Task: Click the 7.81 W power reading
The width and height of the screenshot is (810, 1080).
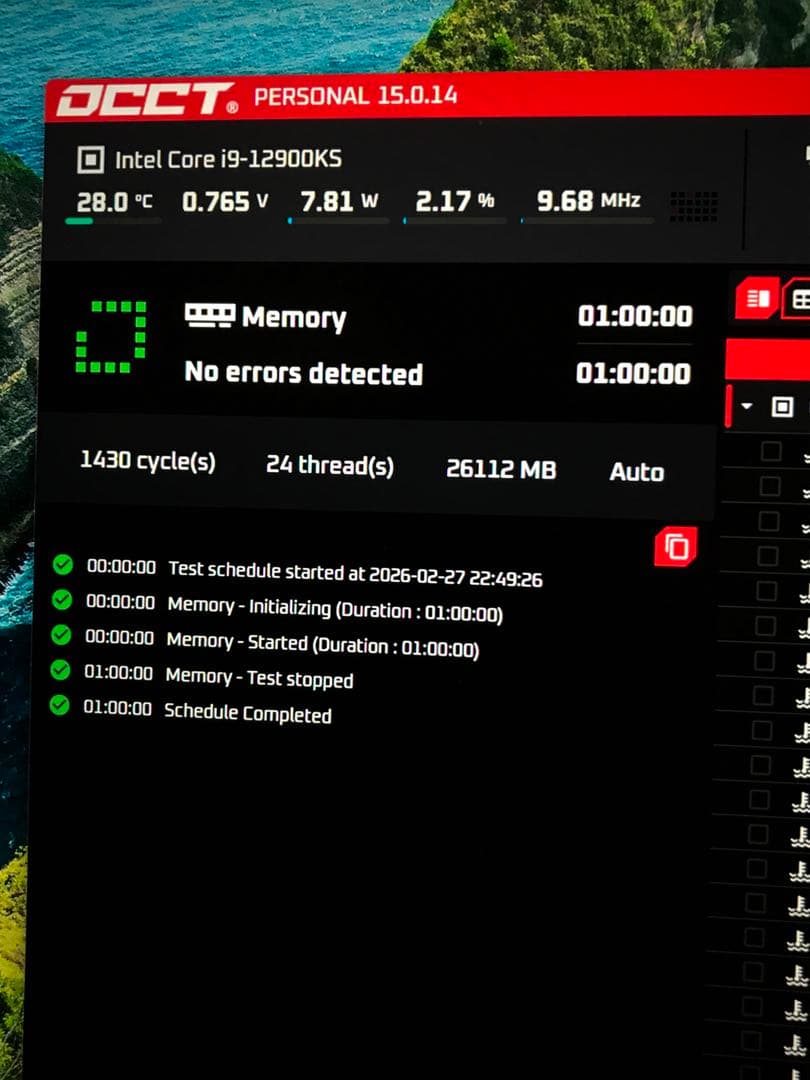Action: (x=340, y=201)
